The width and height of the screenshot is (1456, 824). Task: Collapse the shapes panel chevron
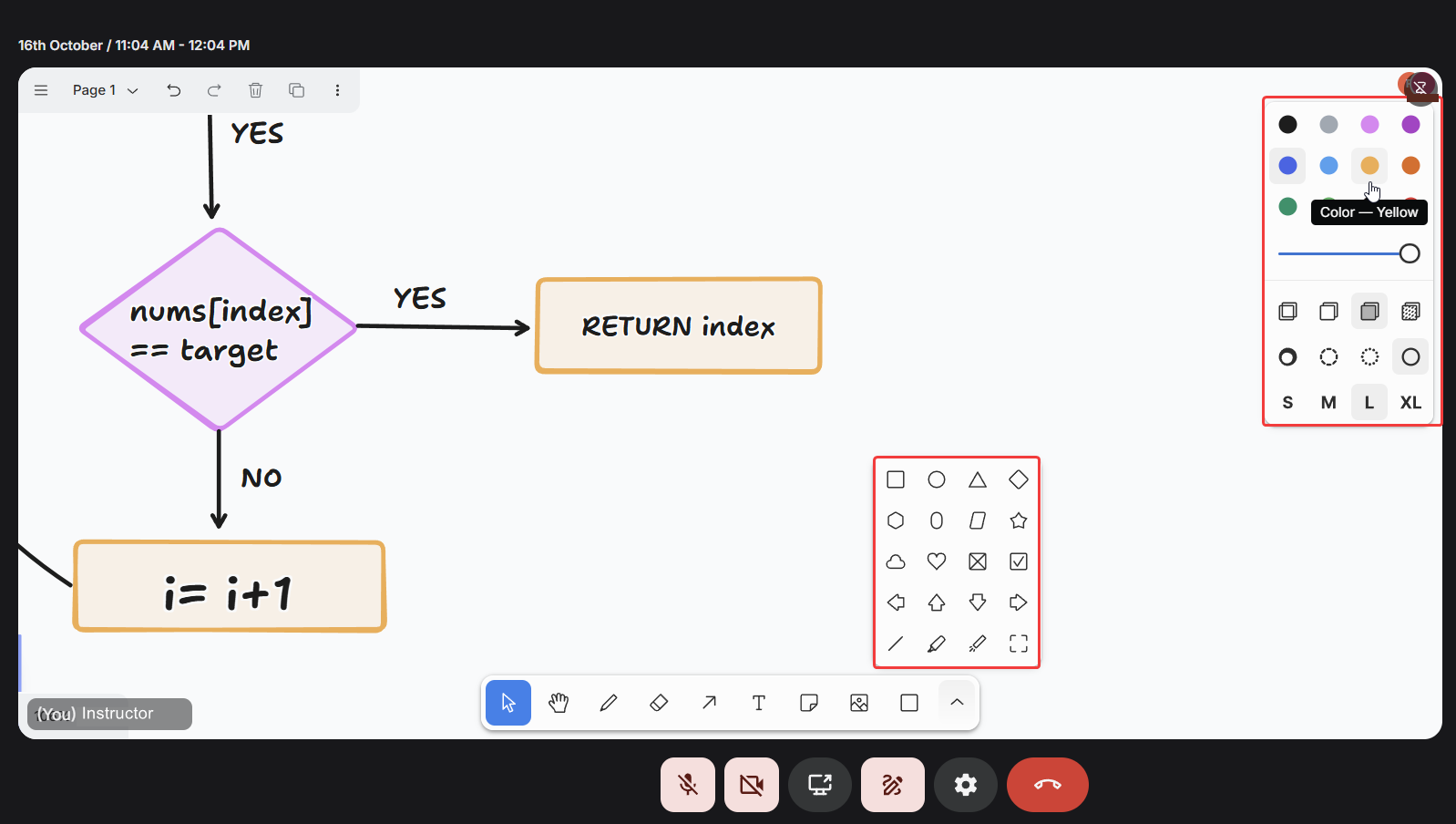pos(957,702)
